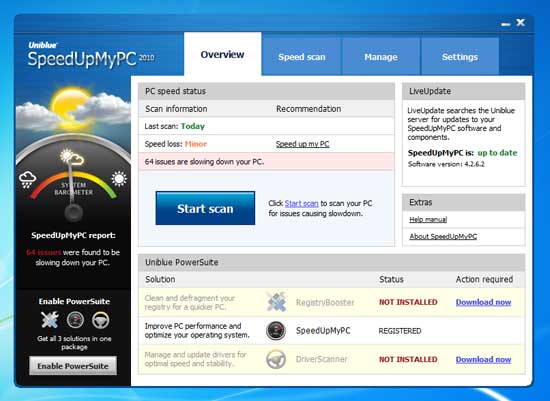The width and height of the screenshot is (550, 401).
Task: Click the 'Solution' column header
Action: 160,280
